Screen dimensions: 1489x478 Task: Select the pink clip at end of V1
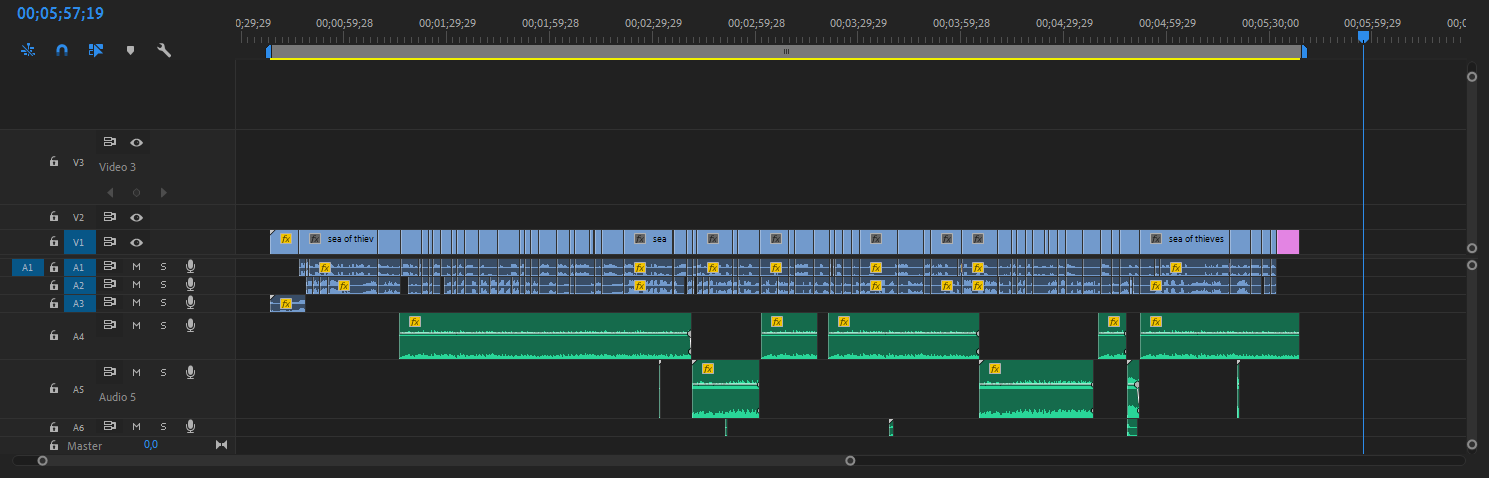(x=1287, y=241)
